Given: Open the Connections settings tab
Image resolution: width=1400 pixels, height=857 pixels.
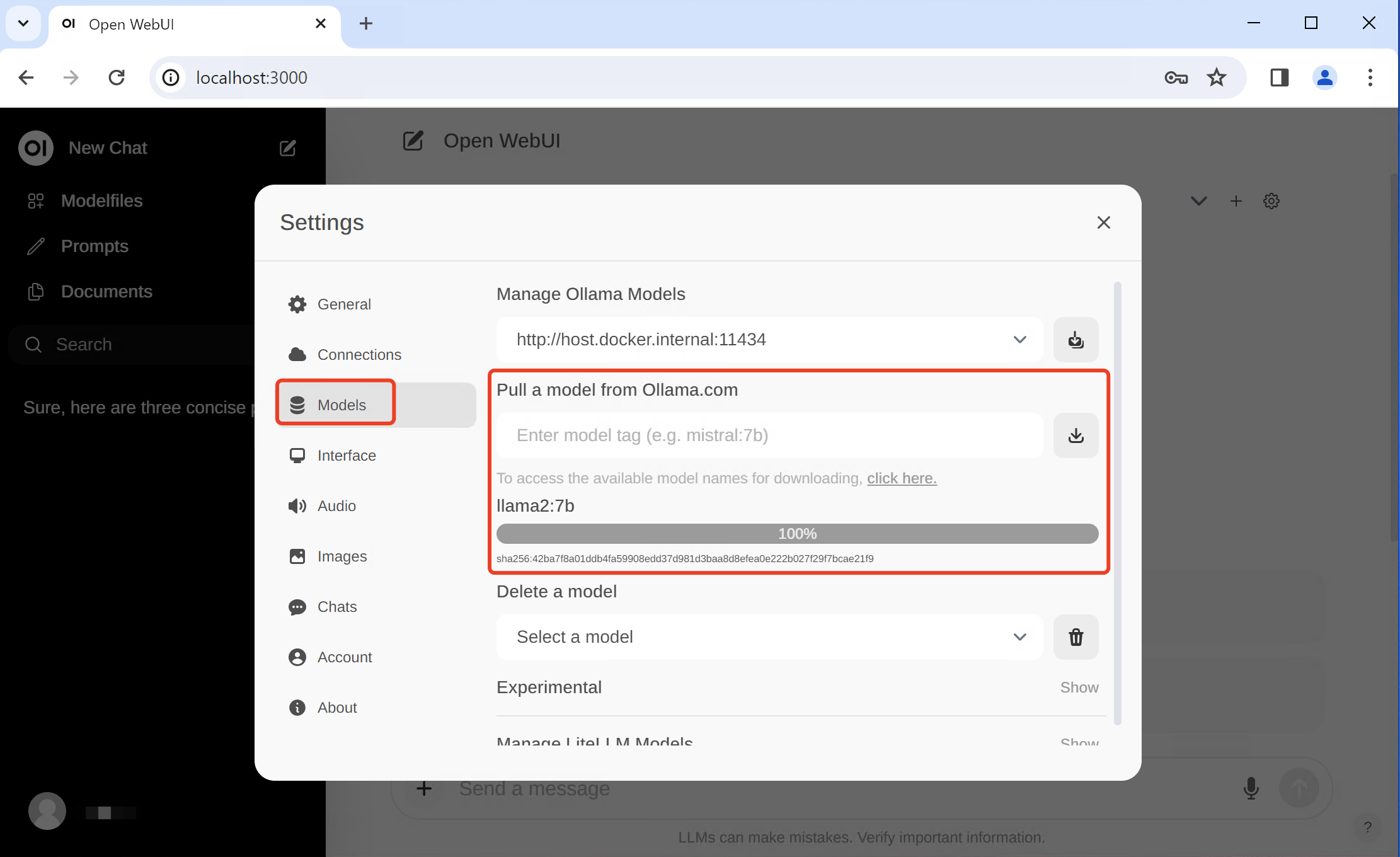Looking at the screenshot, I should click(359, 355).
